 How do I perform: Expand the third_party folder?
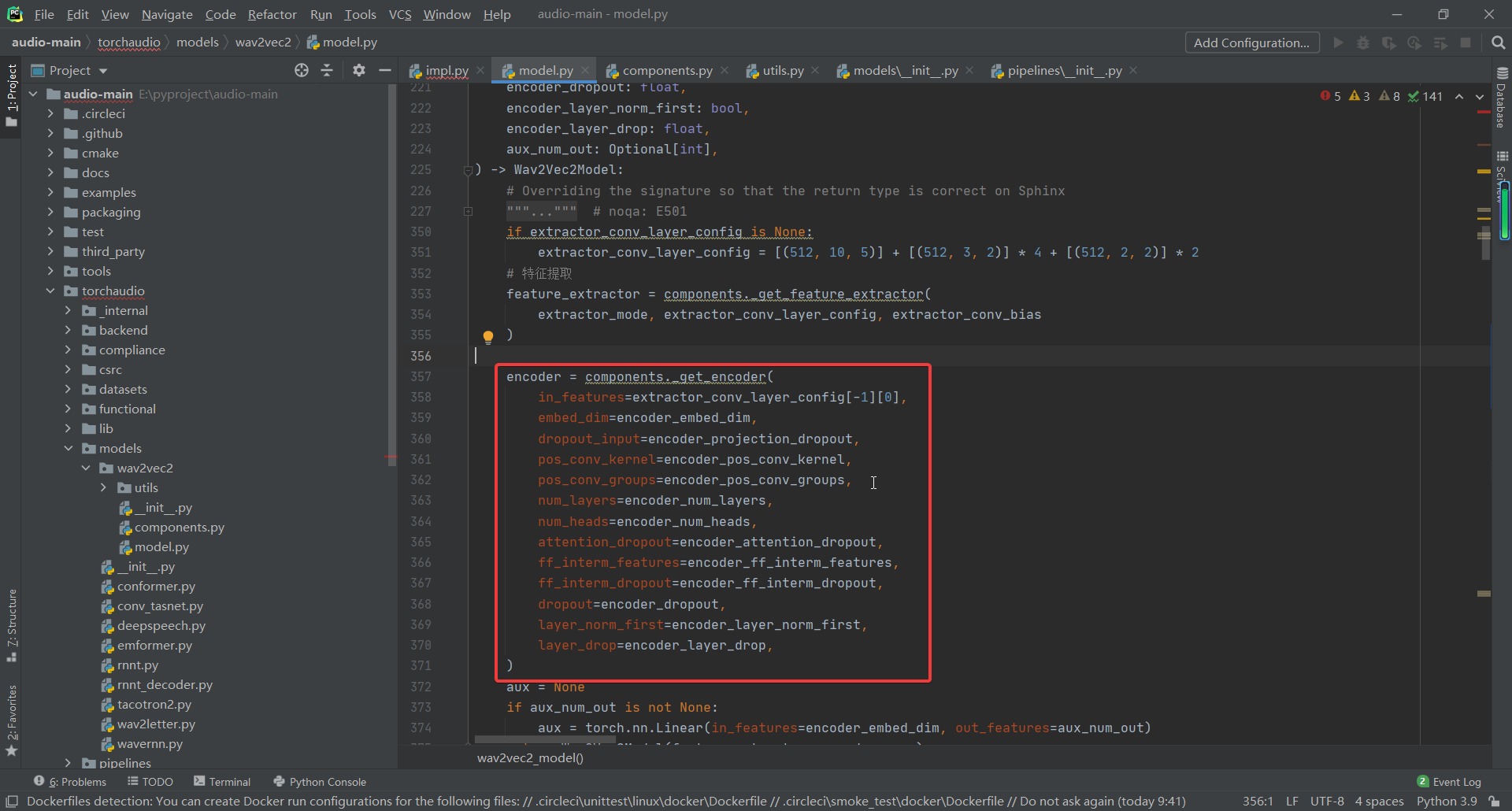tap(50, 251)
